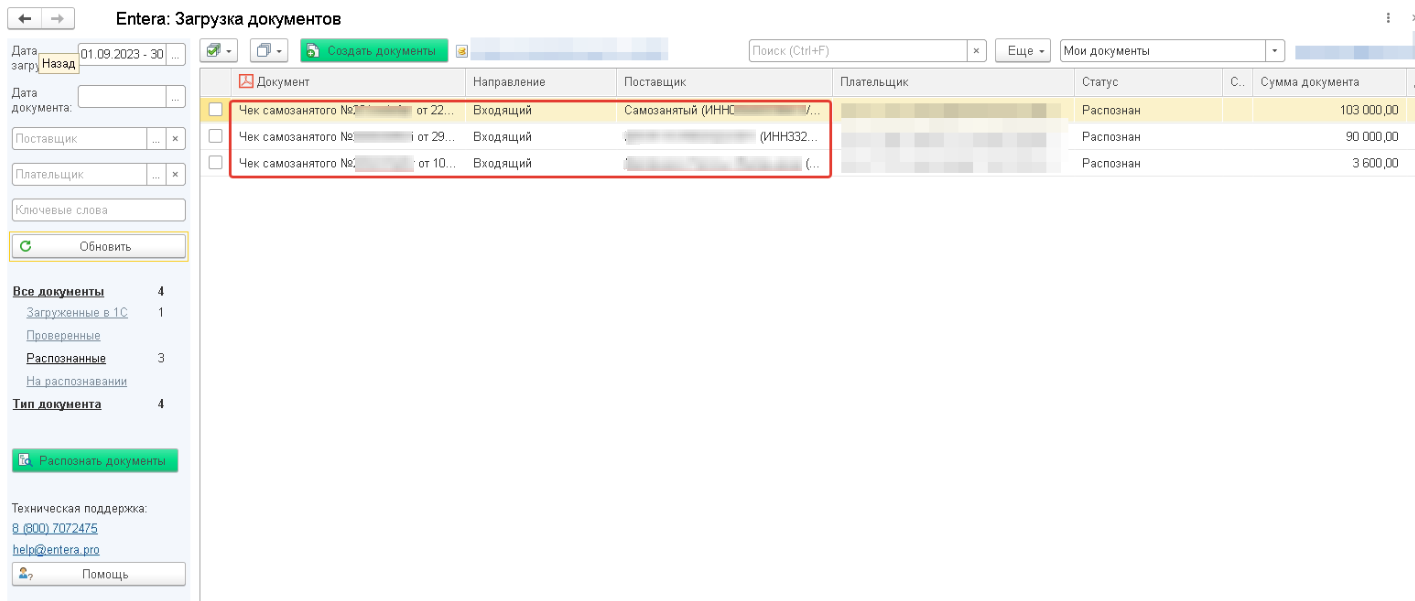Clear the Плательщик filter with ×
The height and width of the screenshot is (601, 1415).
pos(176,174)
